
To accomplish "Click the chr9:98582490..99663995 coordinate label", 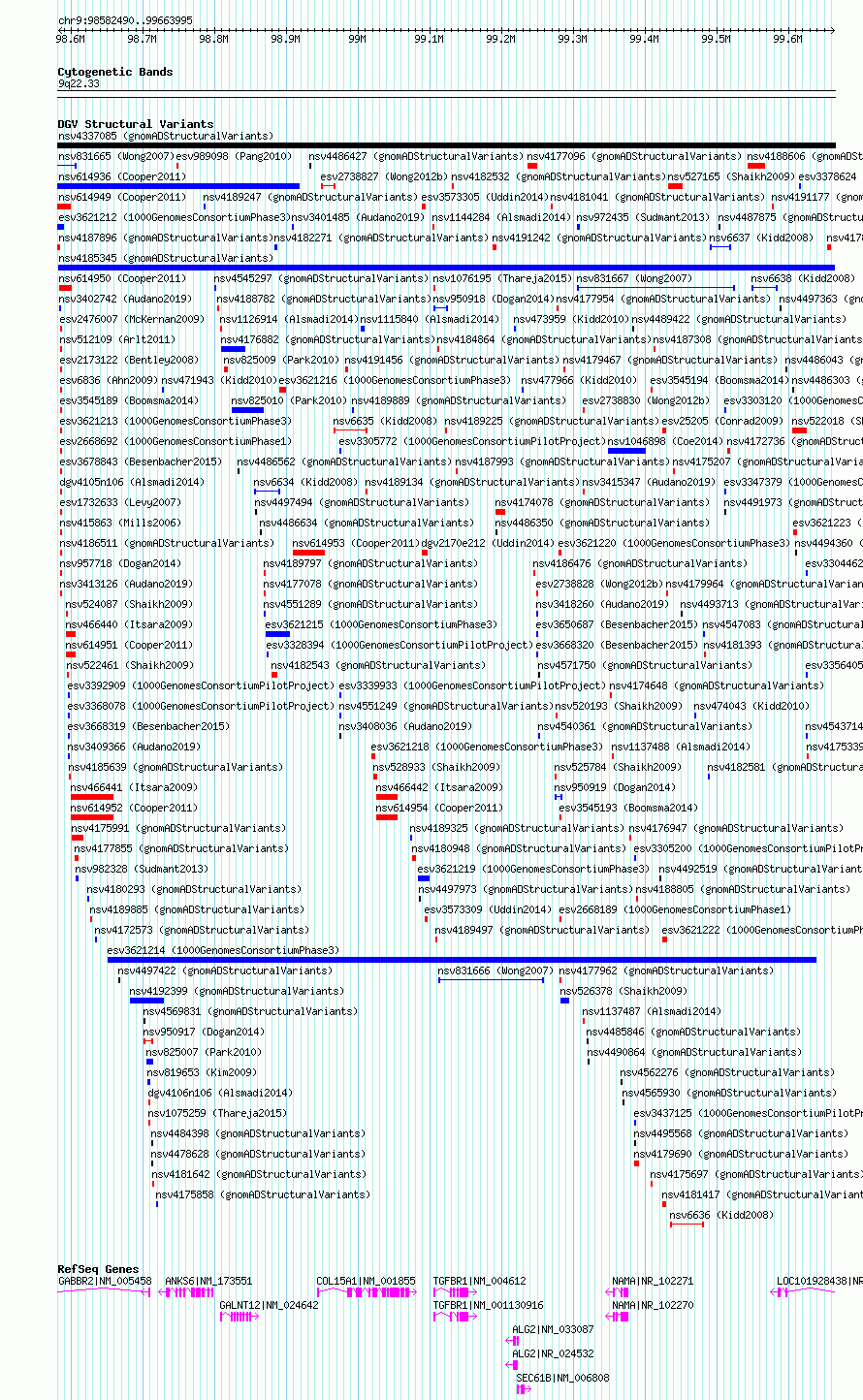I will click(125, 20).
